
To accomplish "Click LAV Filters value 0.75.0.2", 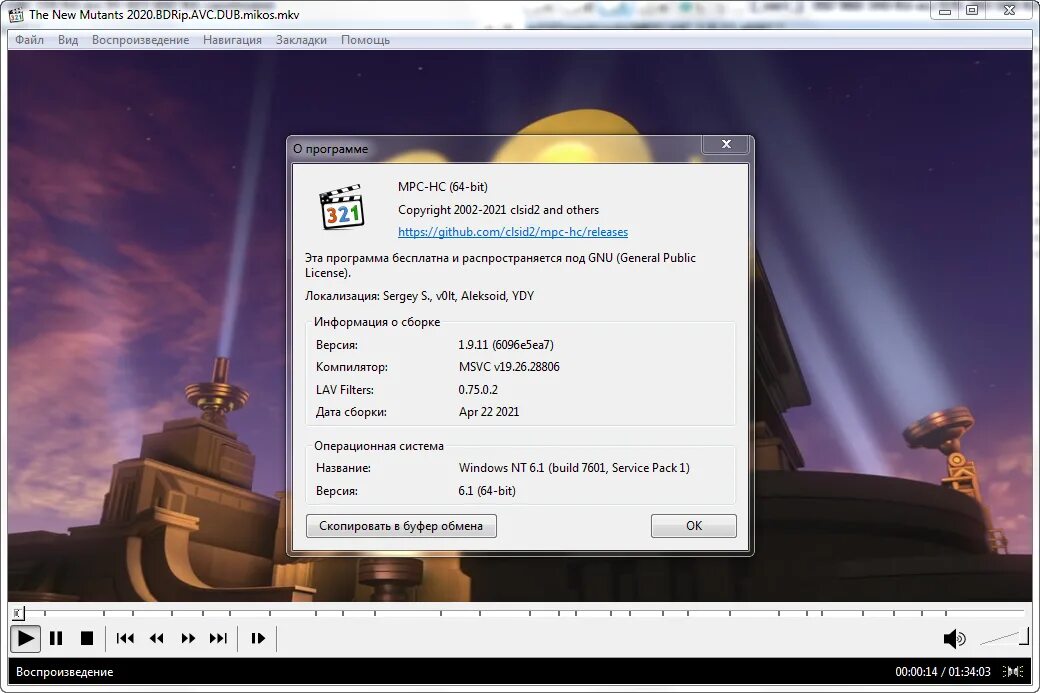I will coord(478,390).
